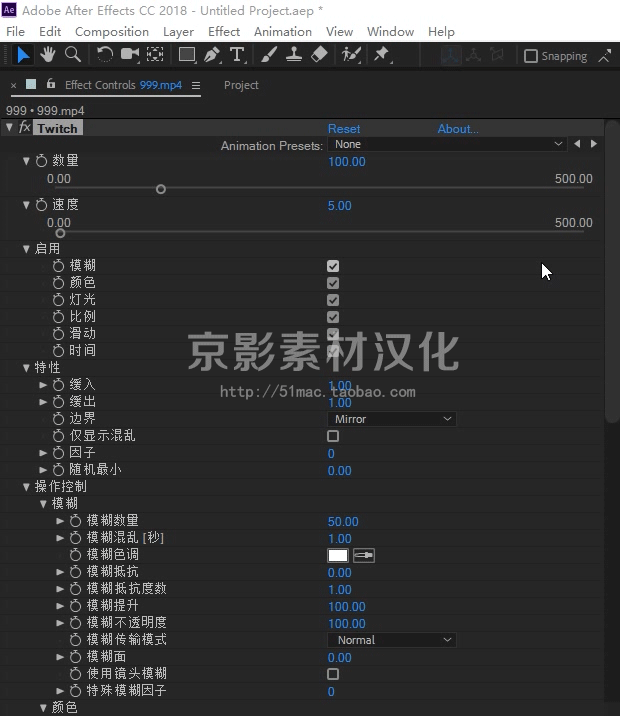Click the Effect Controls vertical scrollbar
The width and height of the screenshot is (620, 716).
tap(611, 272)
